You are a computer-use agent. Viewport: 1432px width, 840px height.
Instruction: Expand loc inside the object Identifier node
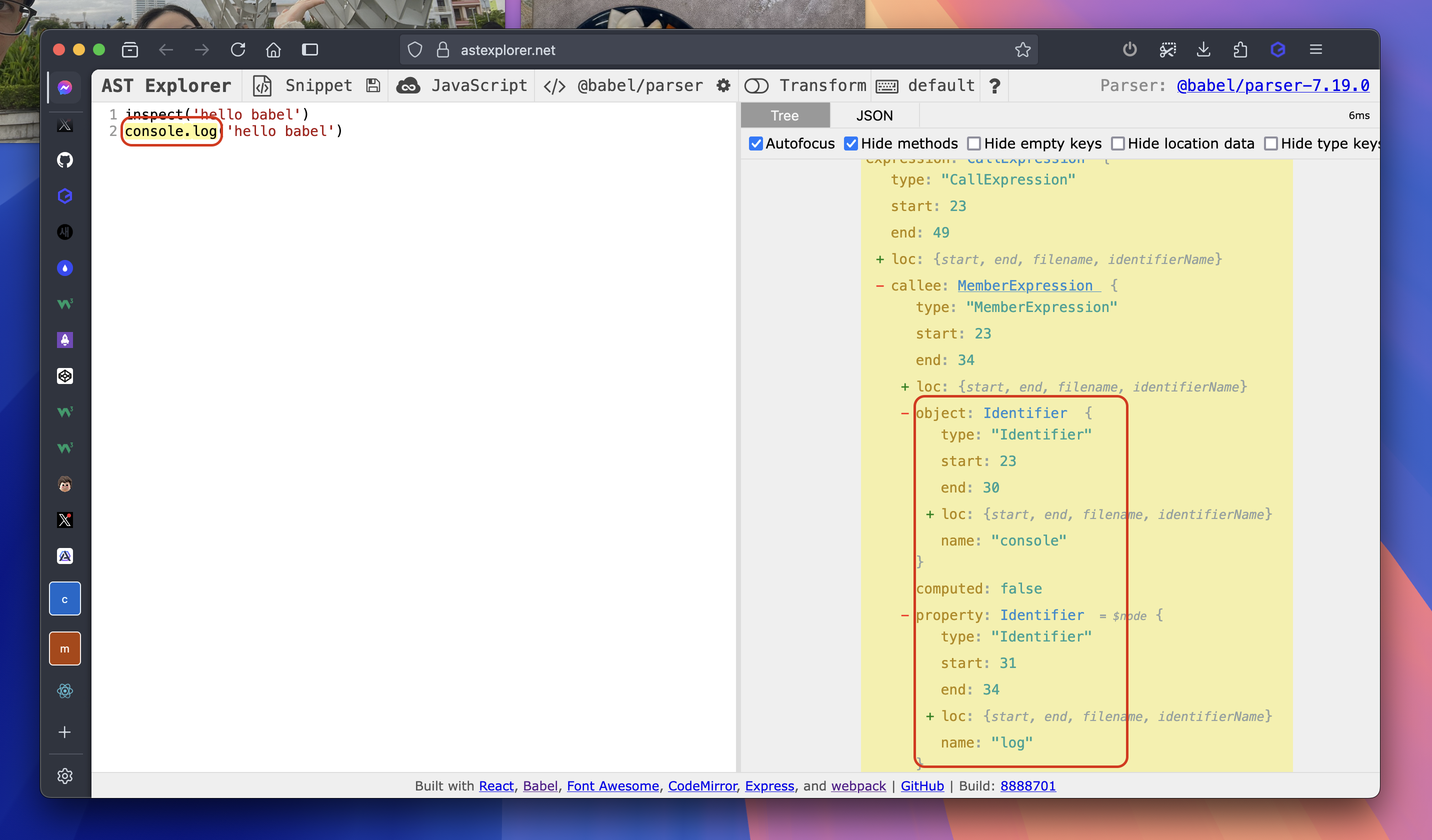tap(929, 514)
